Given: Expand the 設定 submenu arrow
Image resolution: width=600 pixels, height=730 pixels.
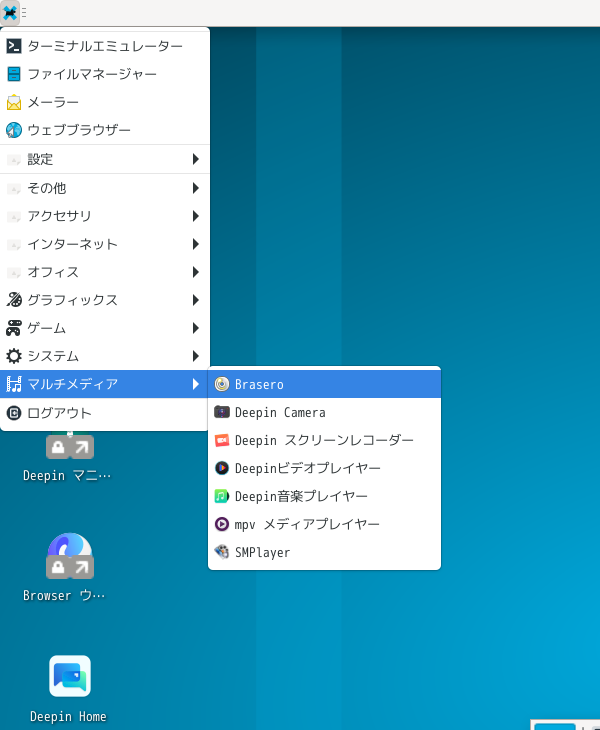Looking at the screenshot, I should click(x=196, y=159).
